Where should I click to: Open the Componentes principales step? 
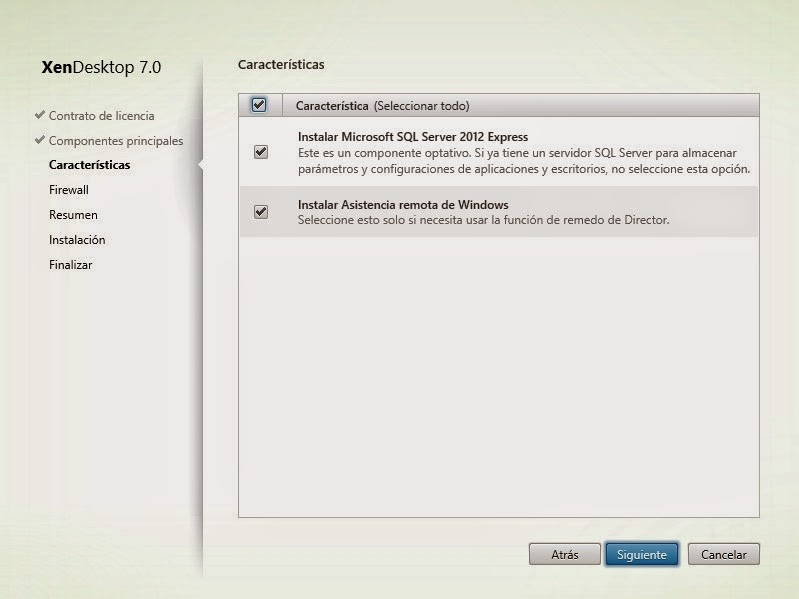pos(116,141)
